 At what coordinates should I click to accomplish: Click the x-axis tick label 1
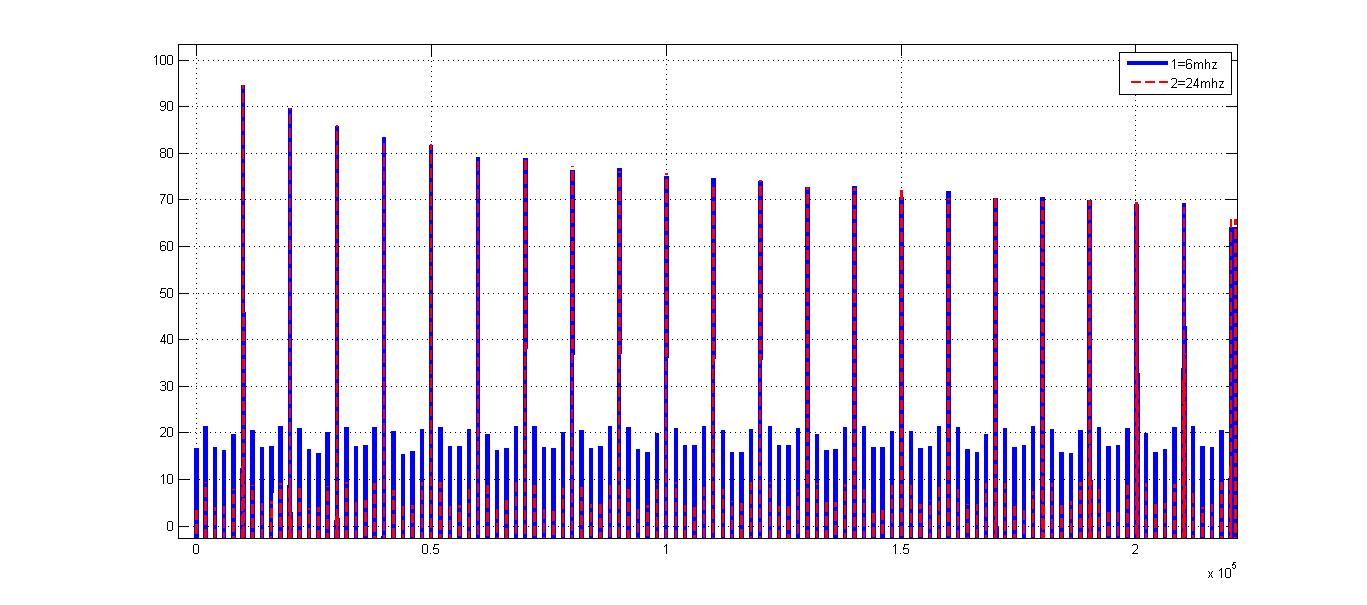point(666,550)
